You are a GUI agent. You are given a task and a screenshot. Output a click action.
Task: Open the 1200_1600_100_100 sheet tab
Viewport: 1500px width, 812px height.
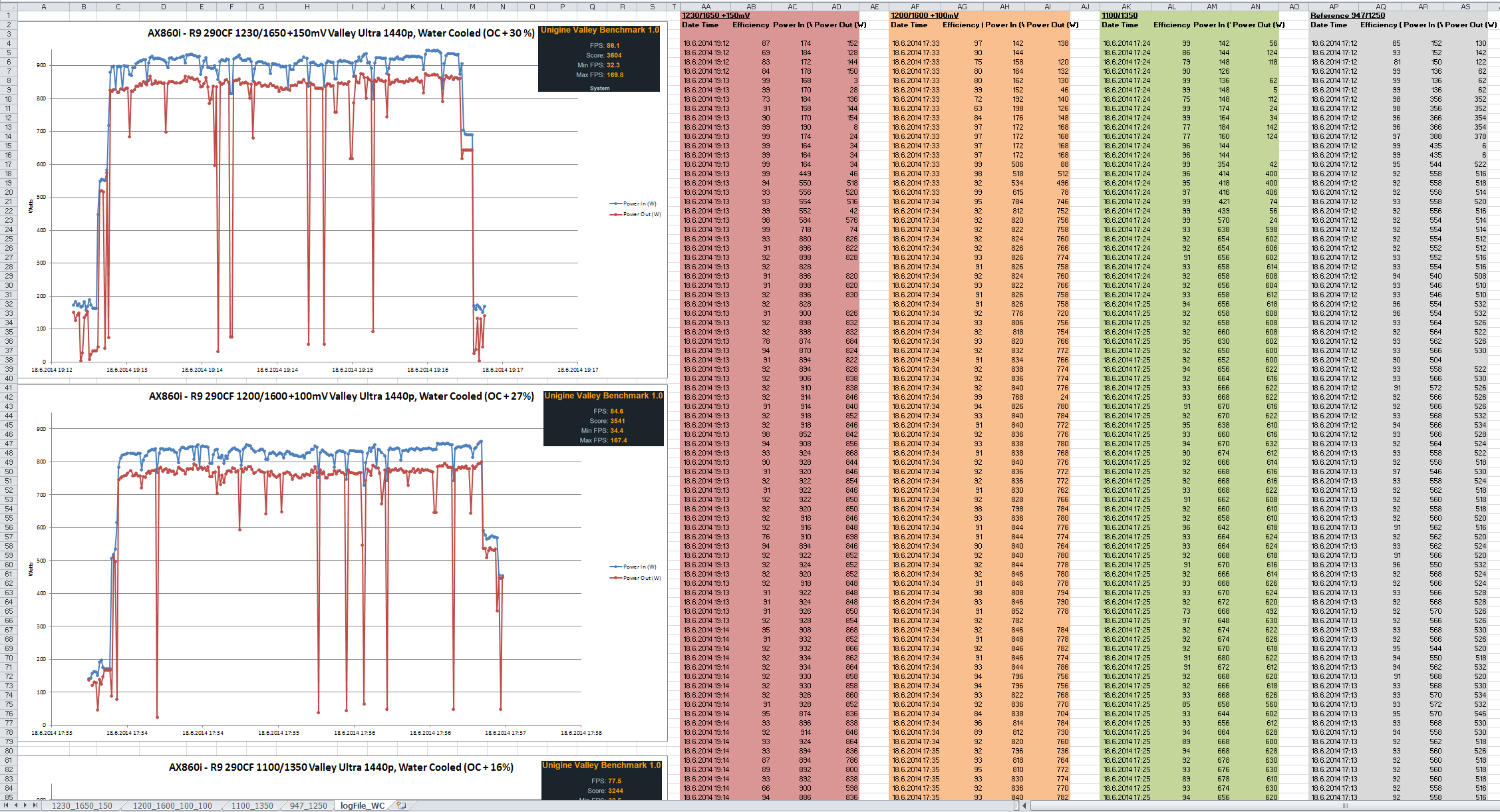click(172, 805)
